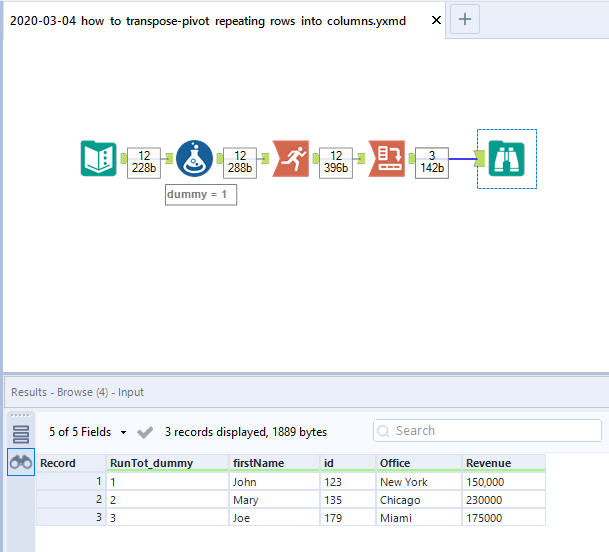Show the messages list view icon
Screen dimensions: 609x552
point(21,434)
